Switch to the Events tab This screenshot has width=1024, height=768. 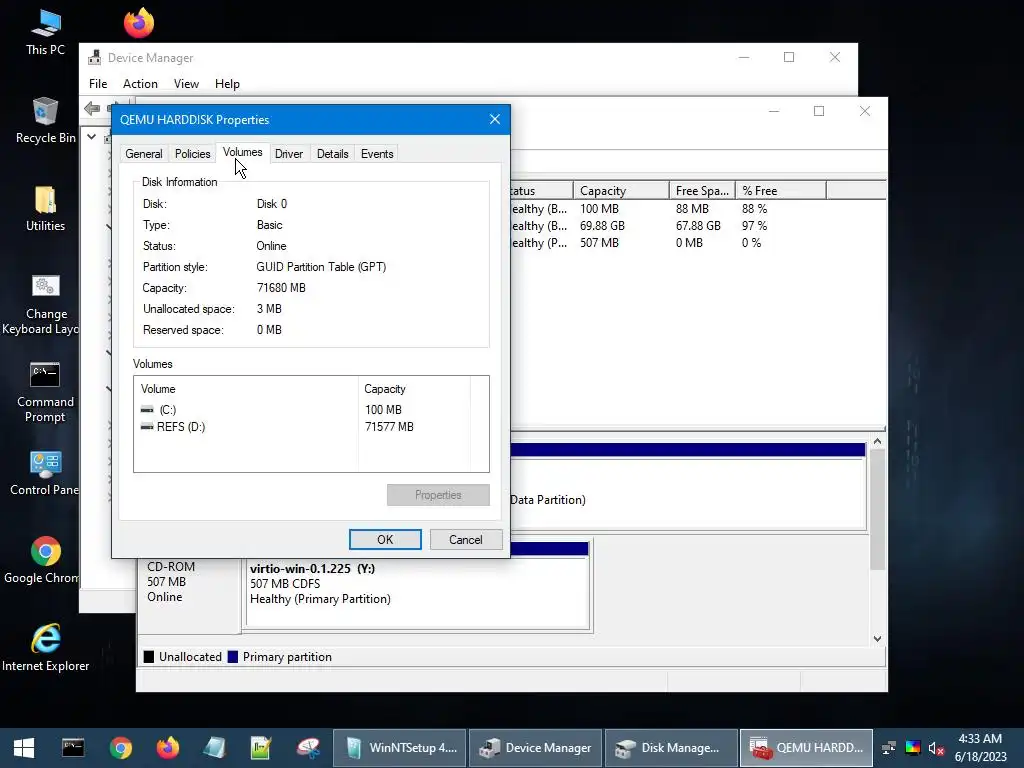point(377,154)
